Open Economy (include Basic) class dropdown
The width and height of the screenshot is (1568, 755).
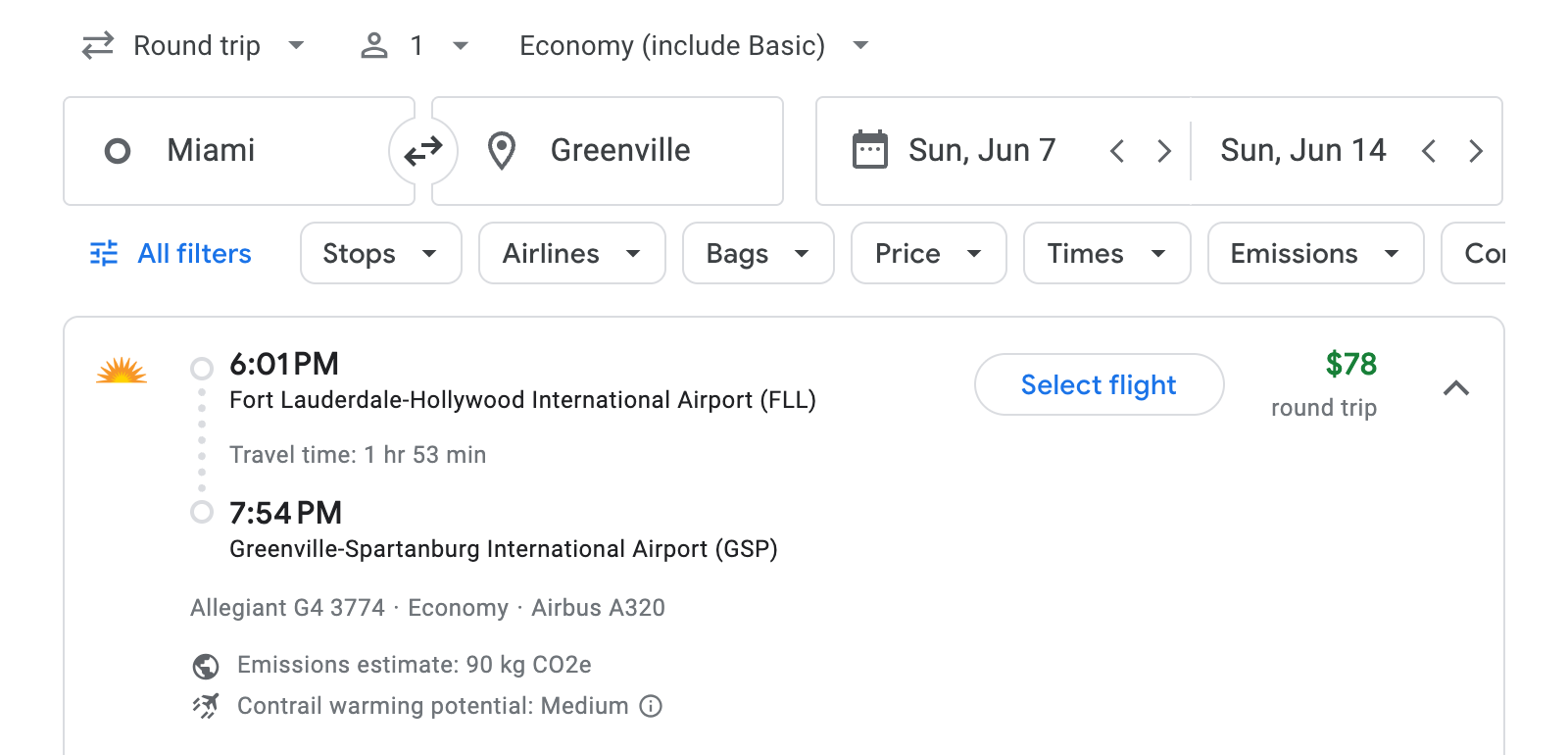pos(694,46)
